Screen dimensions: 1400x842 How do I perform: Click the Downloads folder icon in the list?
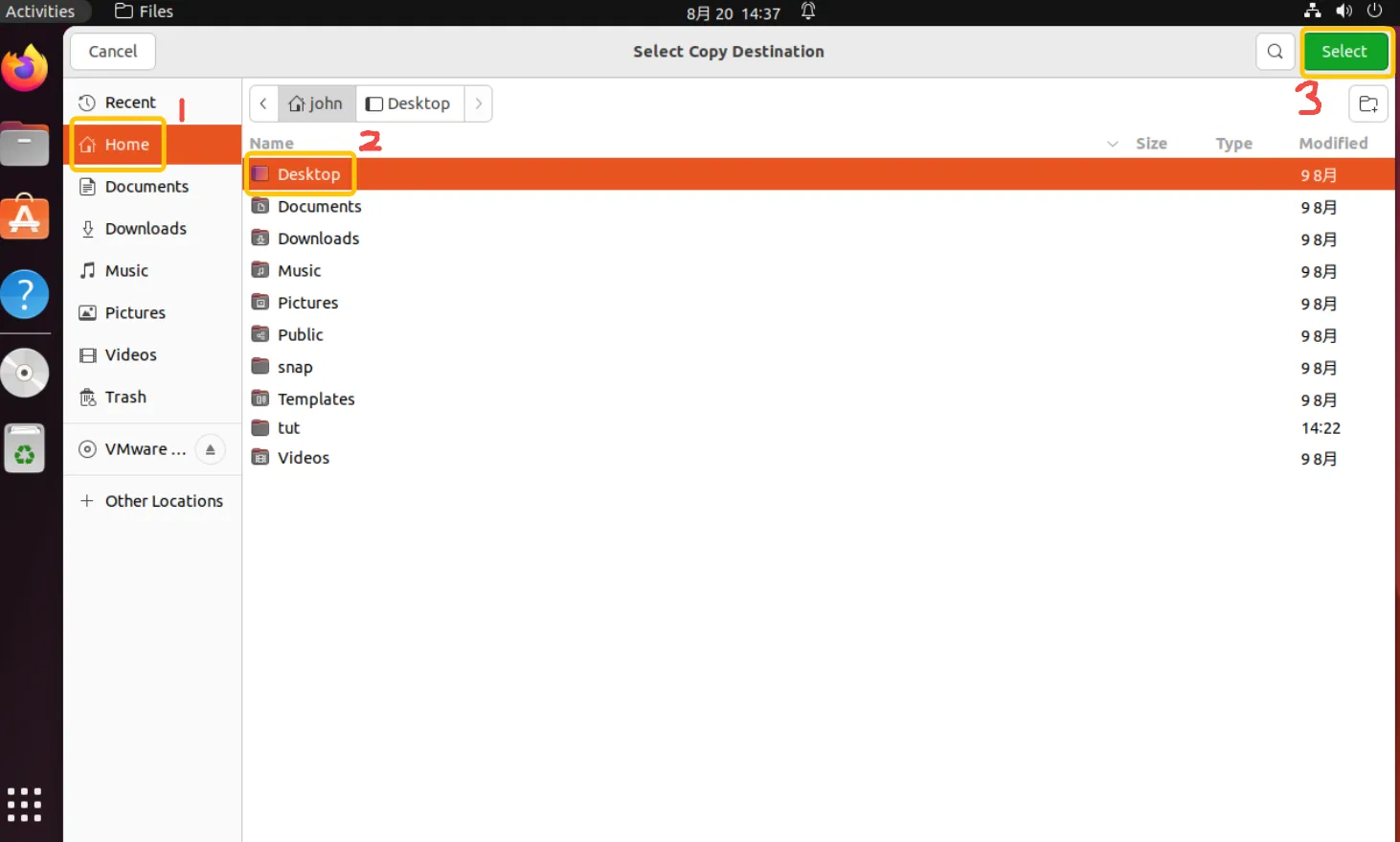point(260,238)
